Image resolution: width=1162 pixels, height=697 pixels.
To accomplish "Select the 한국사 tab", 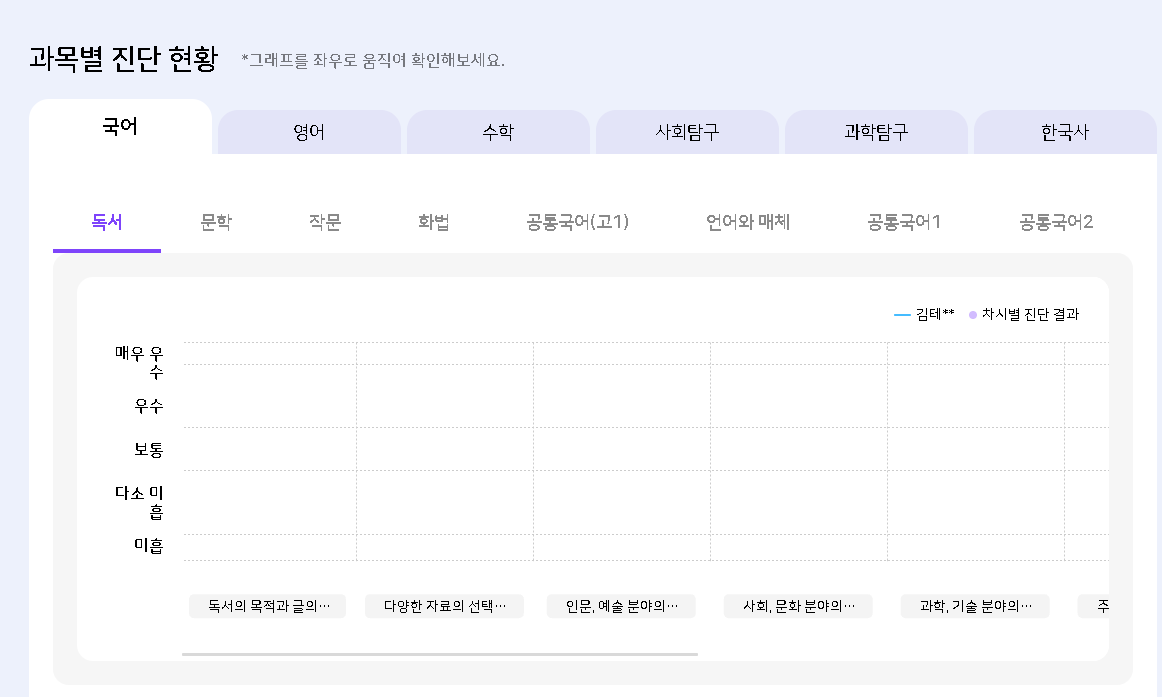I will tap(1065, 132).
